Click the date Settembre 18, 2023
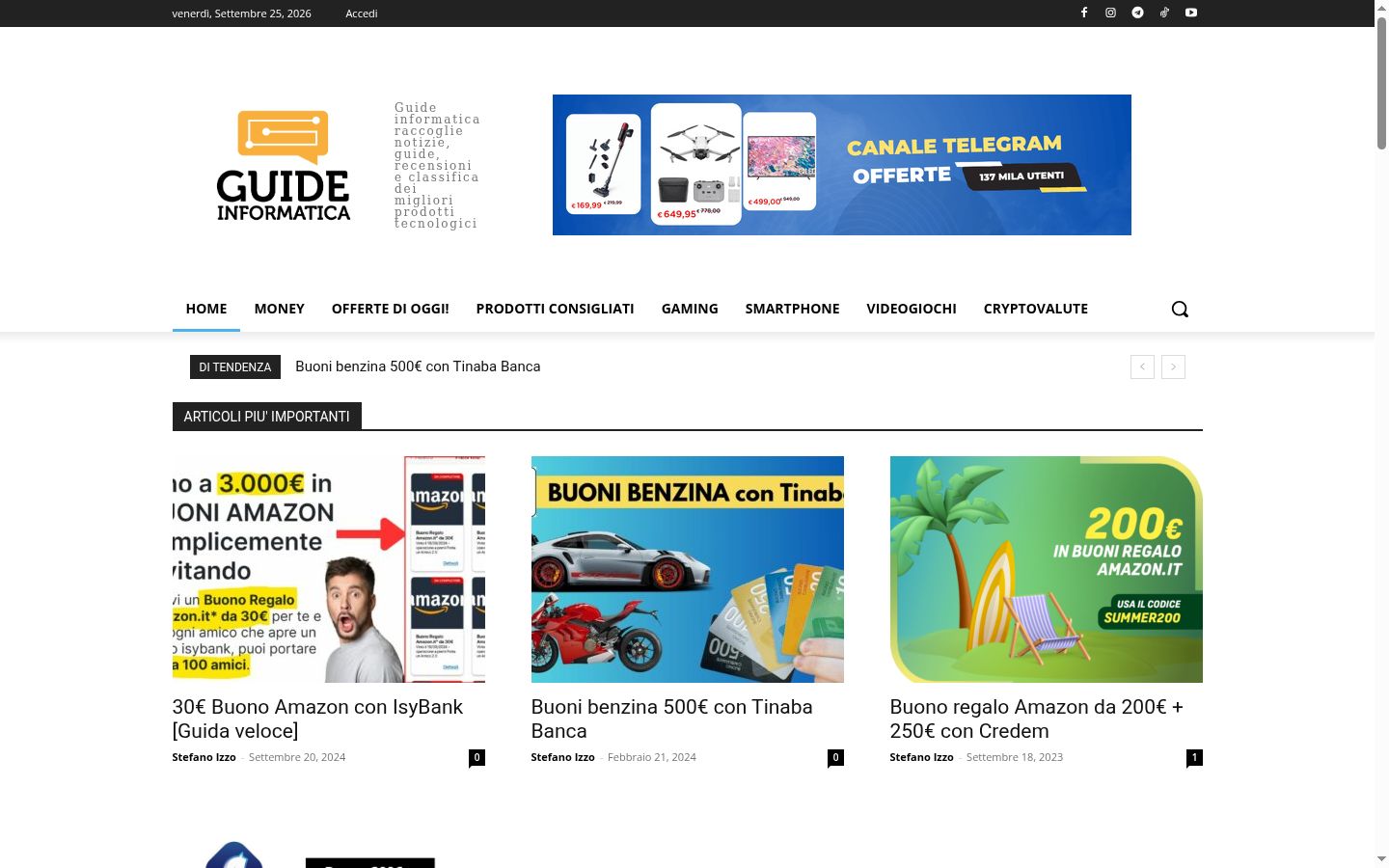This screenshot has height=868, width=1389. pos(1015,757)
